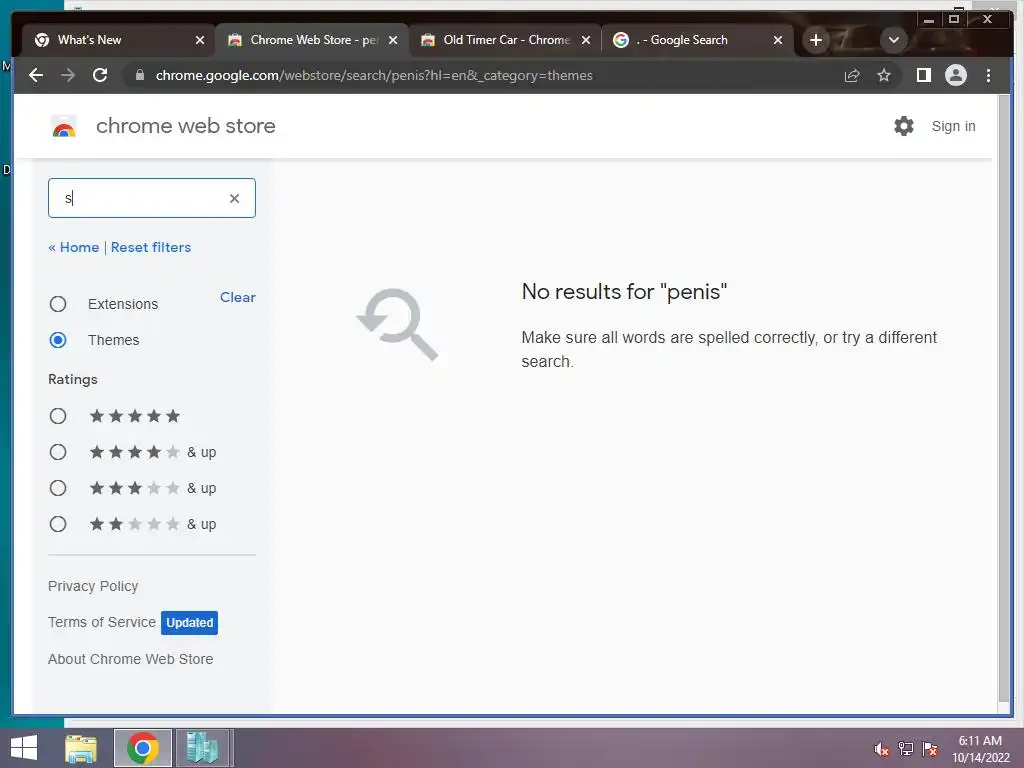Open About Chrome Web Store link
Image resolution: width=1024 pixels, height=768 pixels.
pyautogui.click(x=131, y=659)
